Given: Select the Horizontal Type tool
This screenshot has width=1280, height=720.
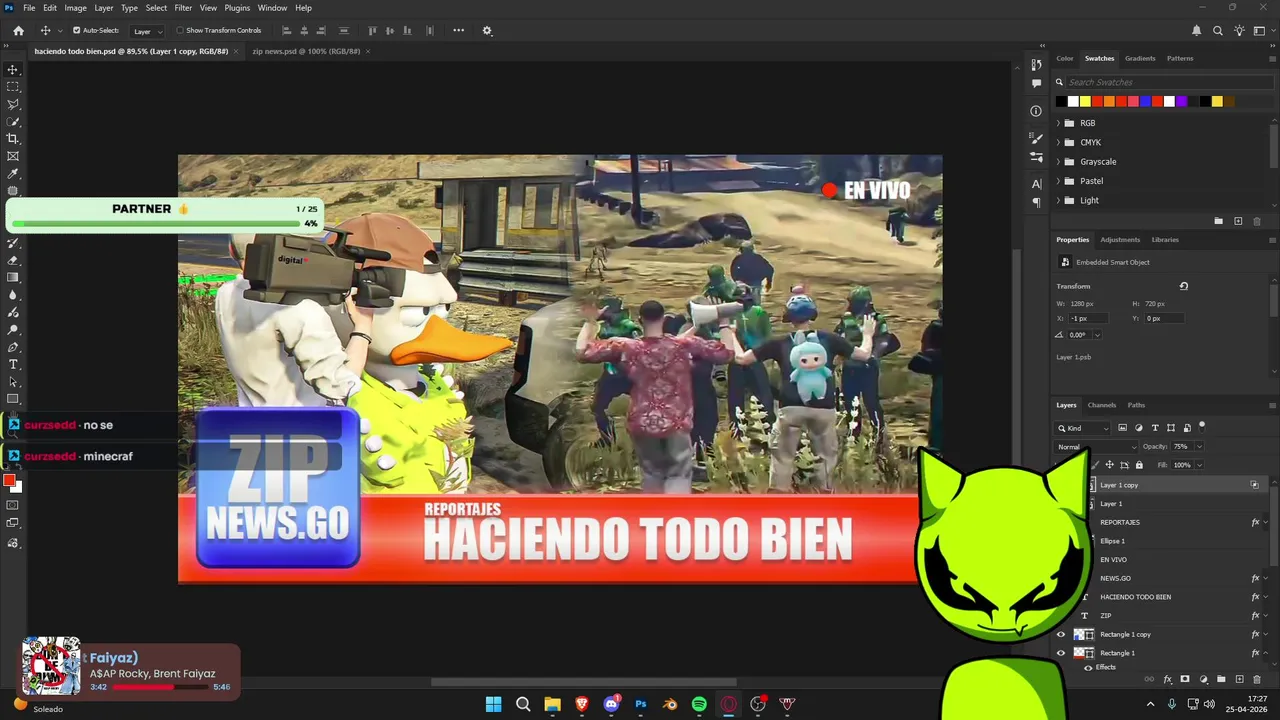Looking at the screenshot, I should point(13,364).
